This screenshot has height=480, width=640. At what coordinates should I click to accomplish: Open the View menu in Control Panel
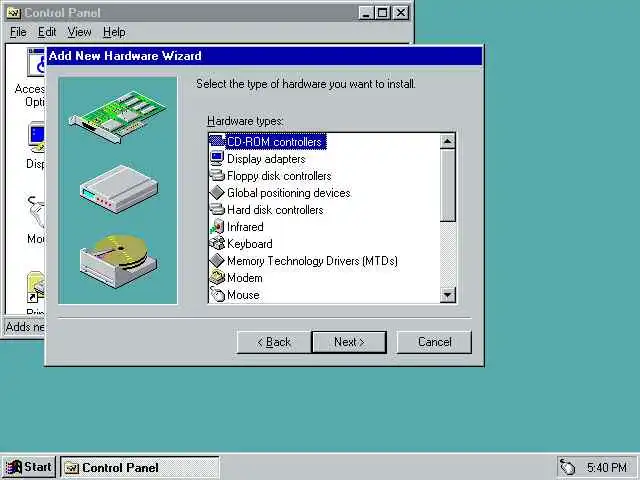coord(79,32)
